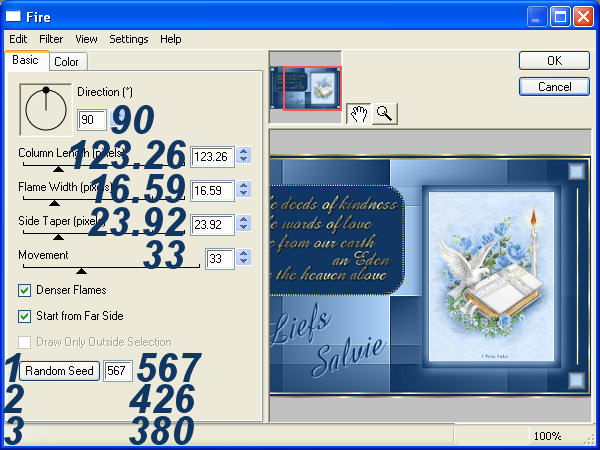
Task: Click the Random Seed button
Action: click(x=59, y=371)
